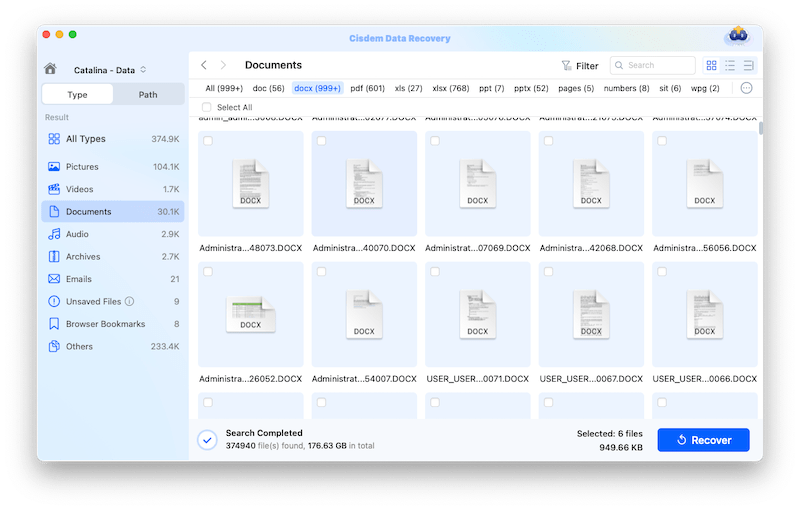Screen dimensions: 800x510
Task: Click the Recover button
Action: pos(703,440)
